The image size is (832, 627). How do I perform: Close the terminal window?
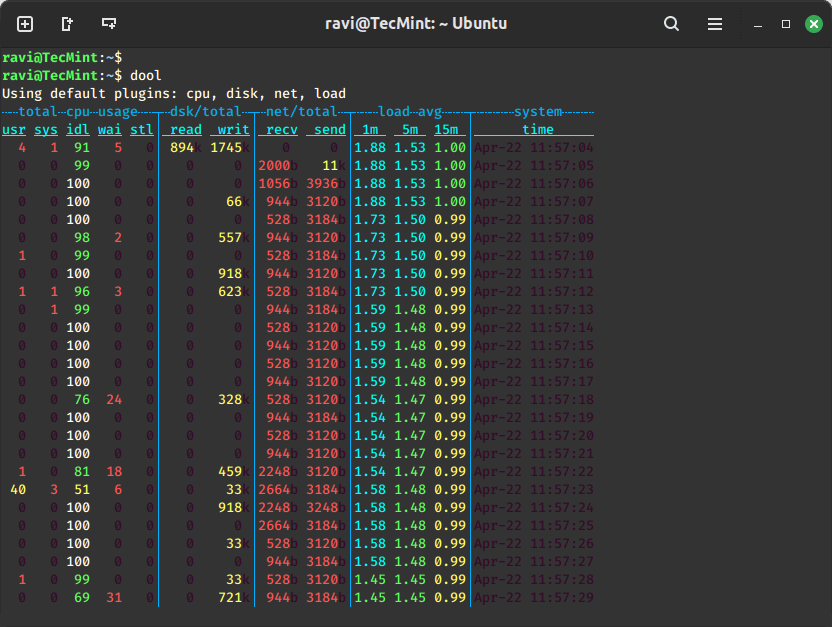(813, 24)
